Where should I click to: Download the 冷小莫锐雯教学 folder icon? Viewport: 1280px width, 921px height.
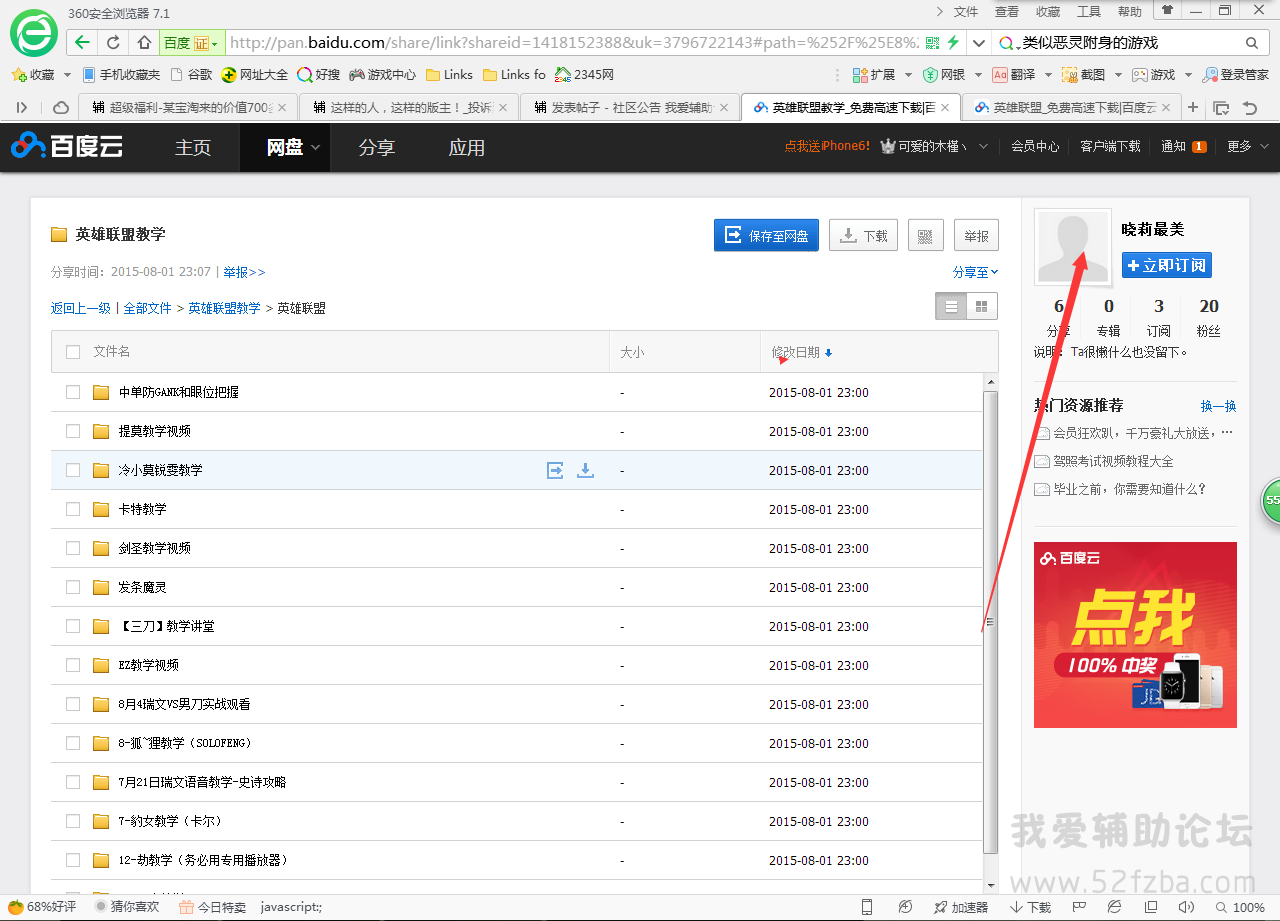pyautogui.click(x=586, y=470)
